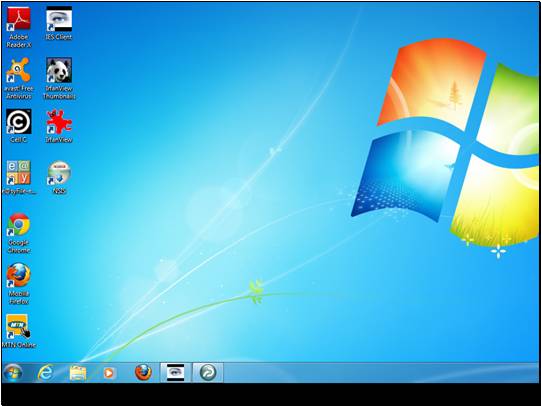Open the Windows Start menu orb

point(13,373)
